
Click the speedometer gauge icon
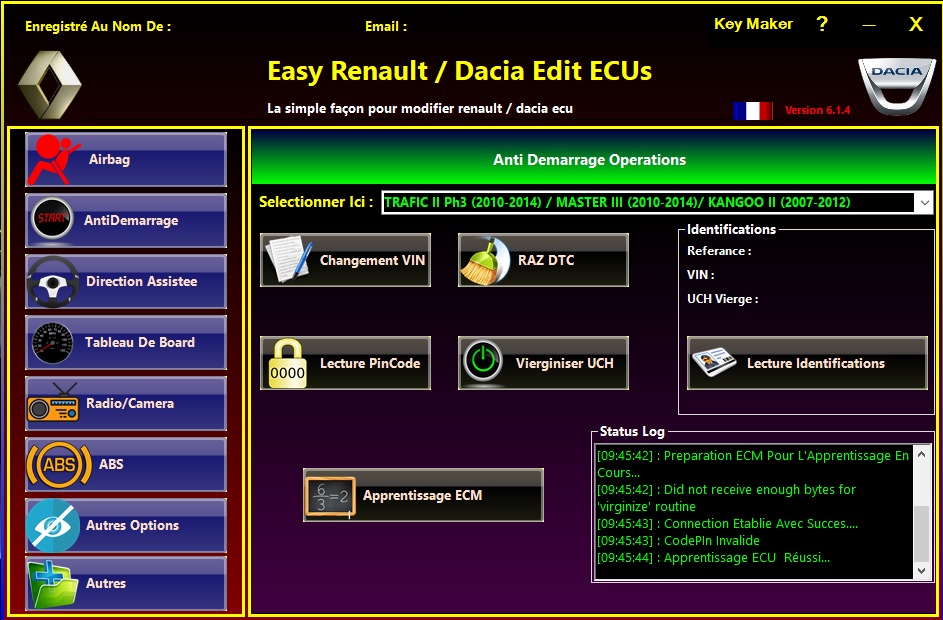point(52,343)
